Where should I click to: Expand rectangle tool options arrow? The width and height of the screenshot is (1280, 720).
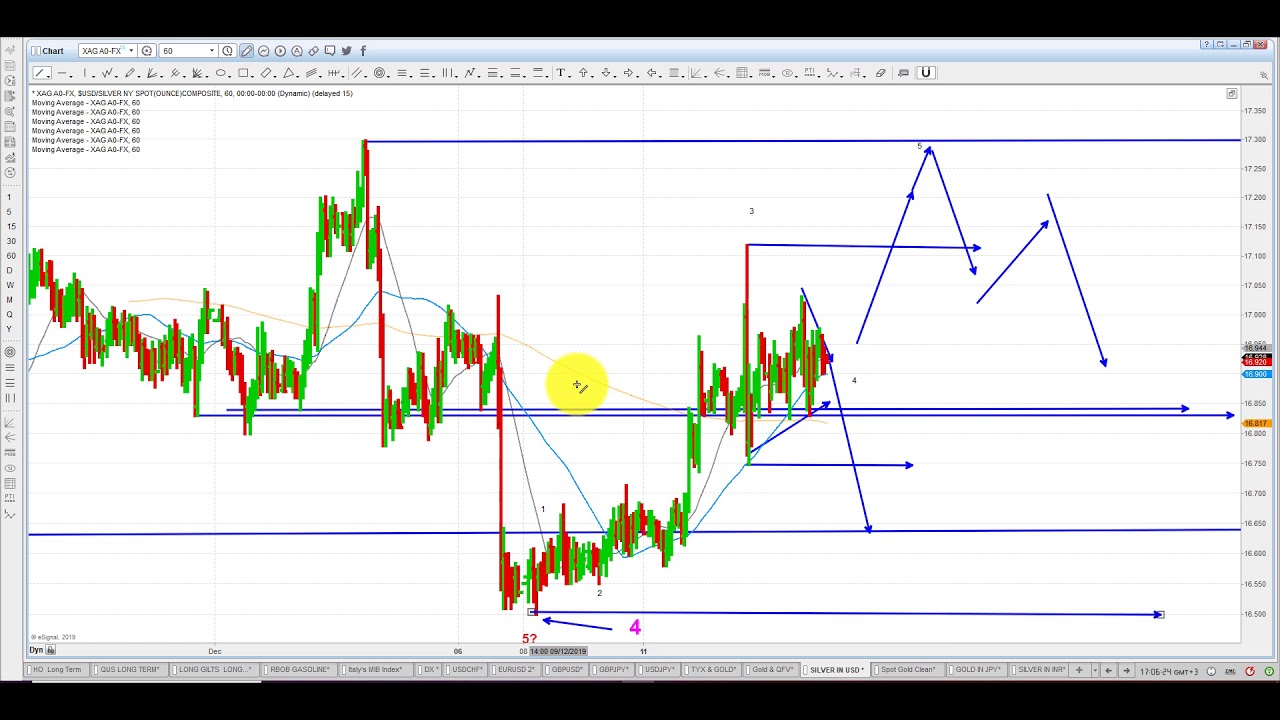tap(252, 76)
